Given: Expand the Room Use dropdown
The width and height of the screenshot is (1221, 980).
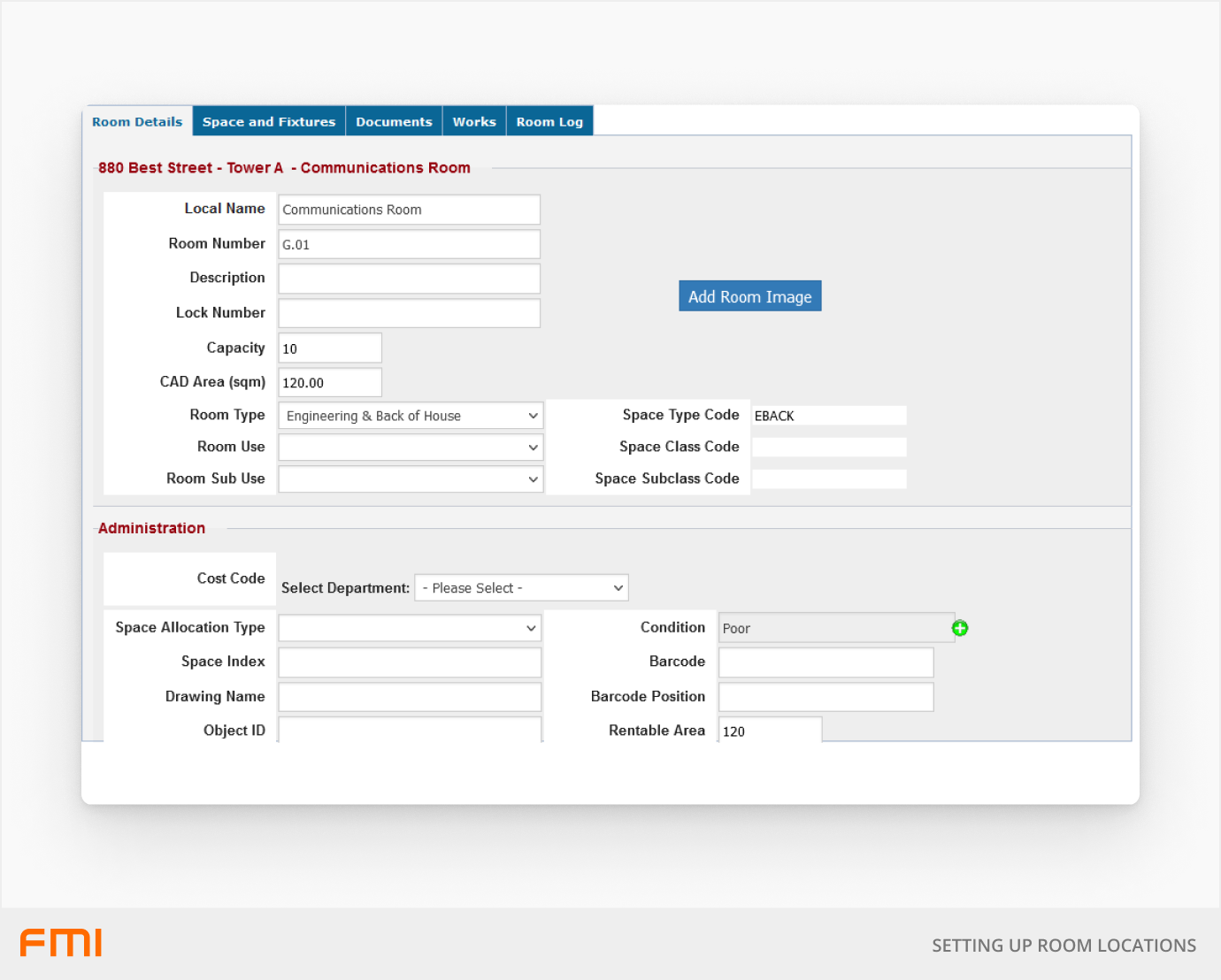Looking at the screenshot, I should (411, 448).
